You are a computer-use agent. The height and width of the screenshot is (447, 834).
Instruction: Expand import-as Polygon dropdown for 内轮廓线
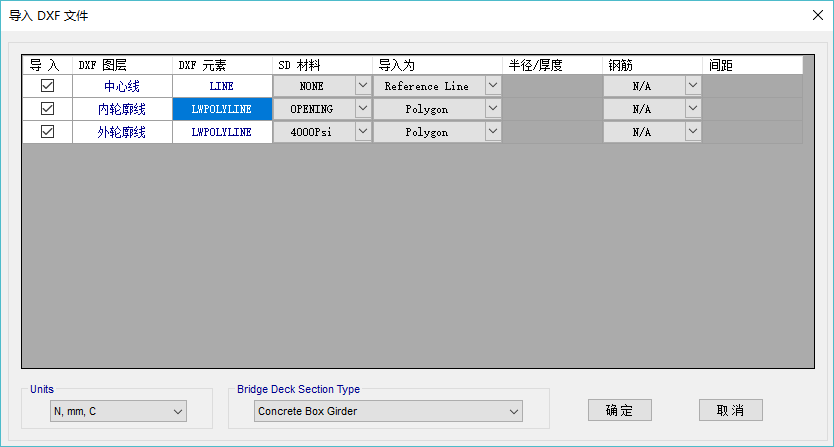click(x=492, y=109)
